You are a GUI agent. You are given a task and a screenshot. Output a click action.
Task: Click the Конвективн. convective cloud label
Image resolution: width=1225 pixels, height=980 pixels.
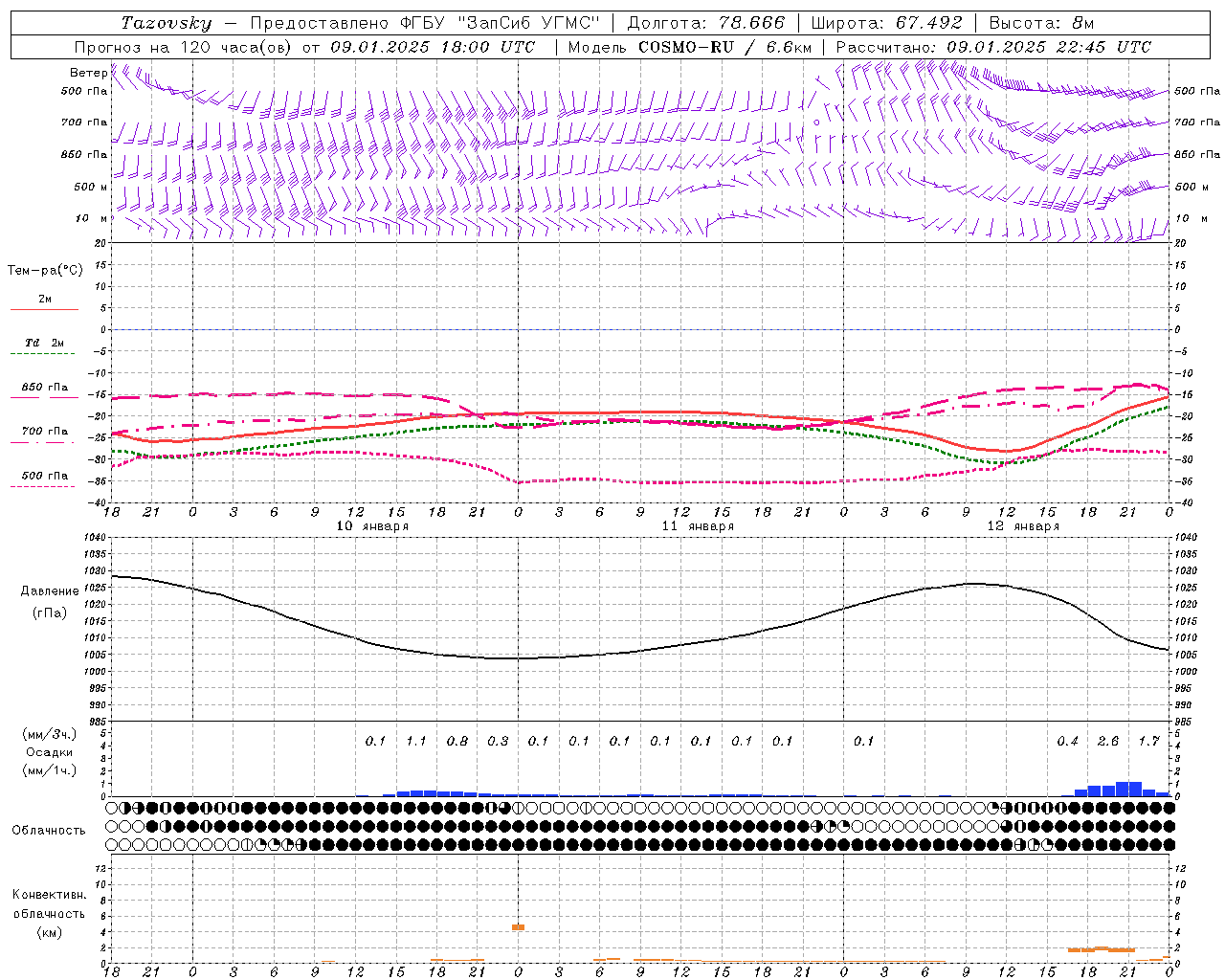point(49,895)
